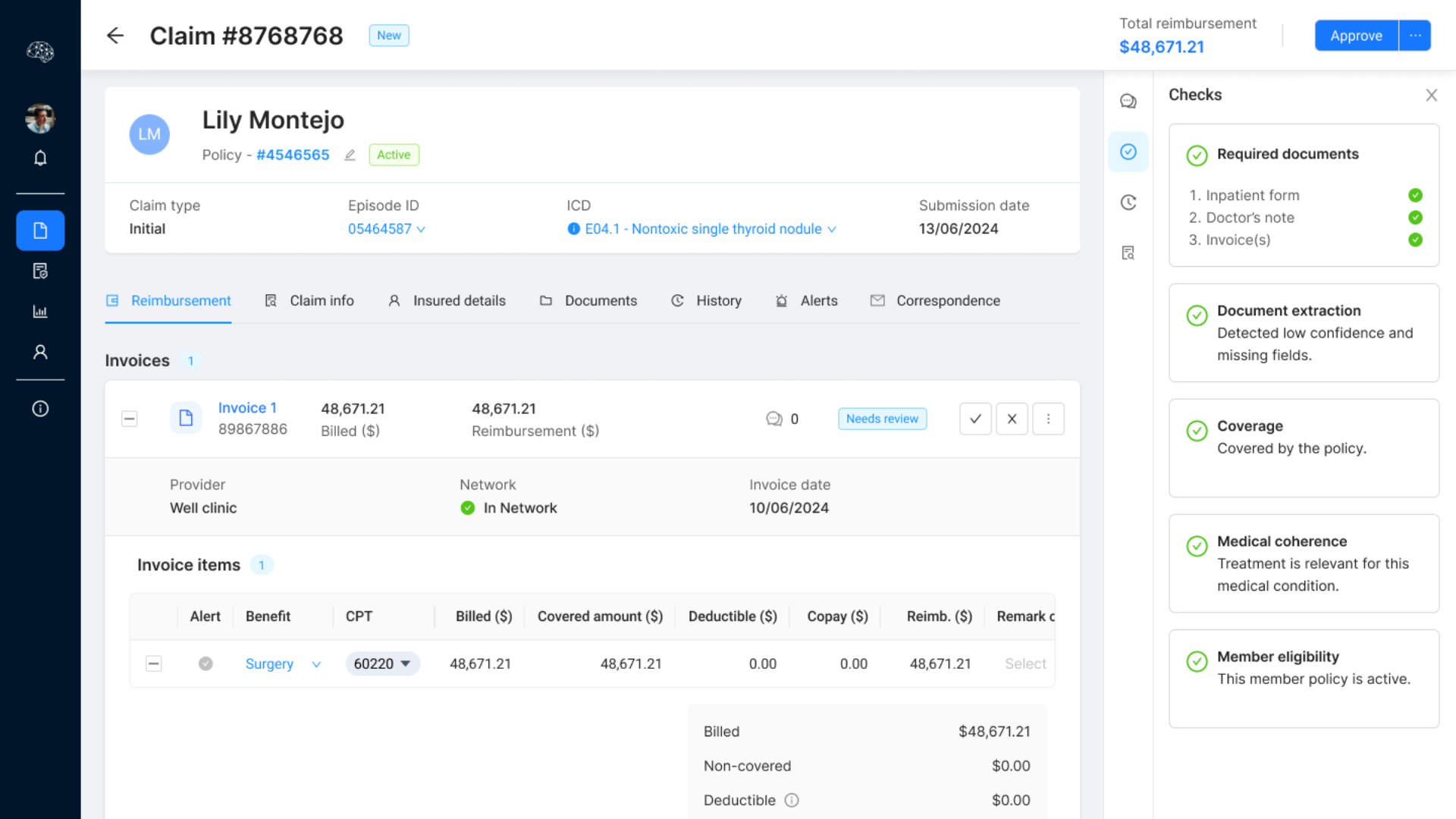
Task: Click the Invoice(s) green check
Action: [1415, 240]
